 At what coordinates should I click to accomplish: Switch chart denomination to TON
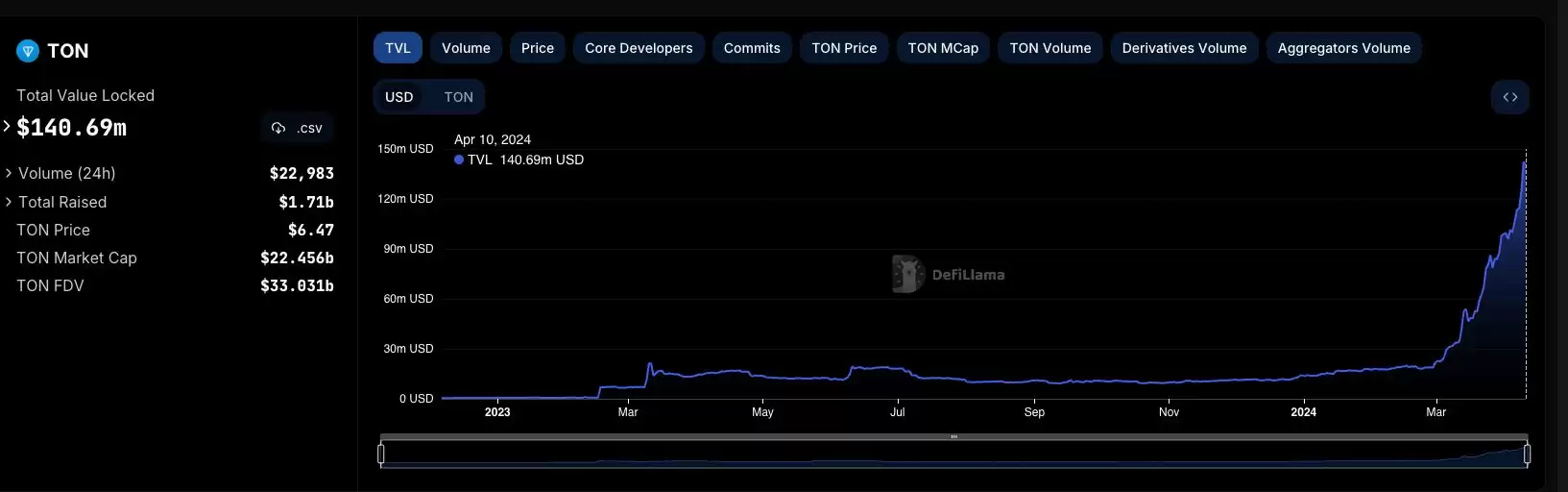point(458,97)
